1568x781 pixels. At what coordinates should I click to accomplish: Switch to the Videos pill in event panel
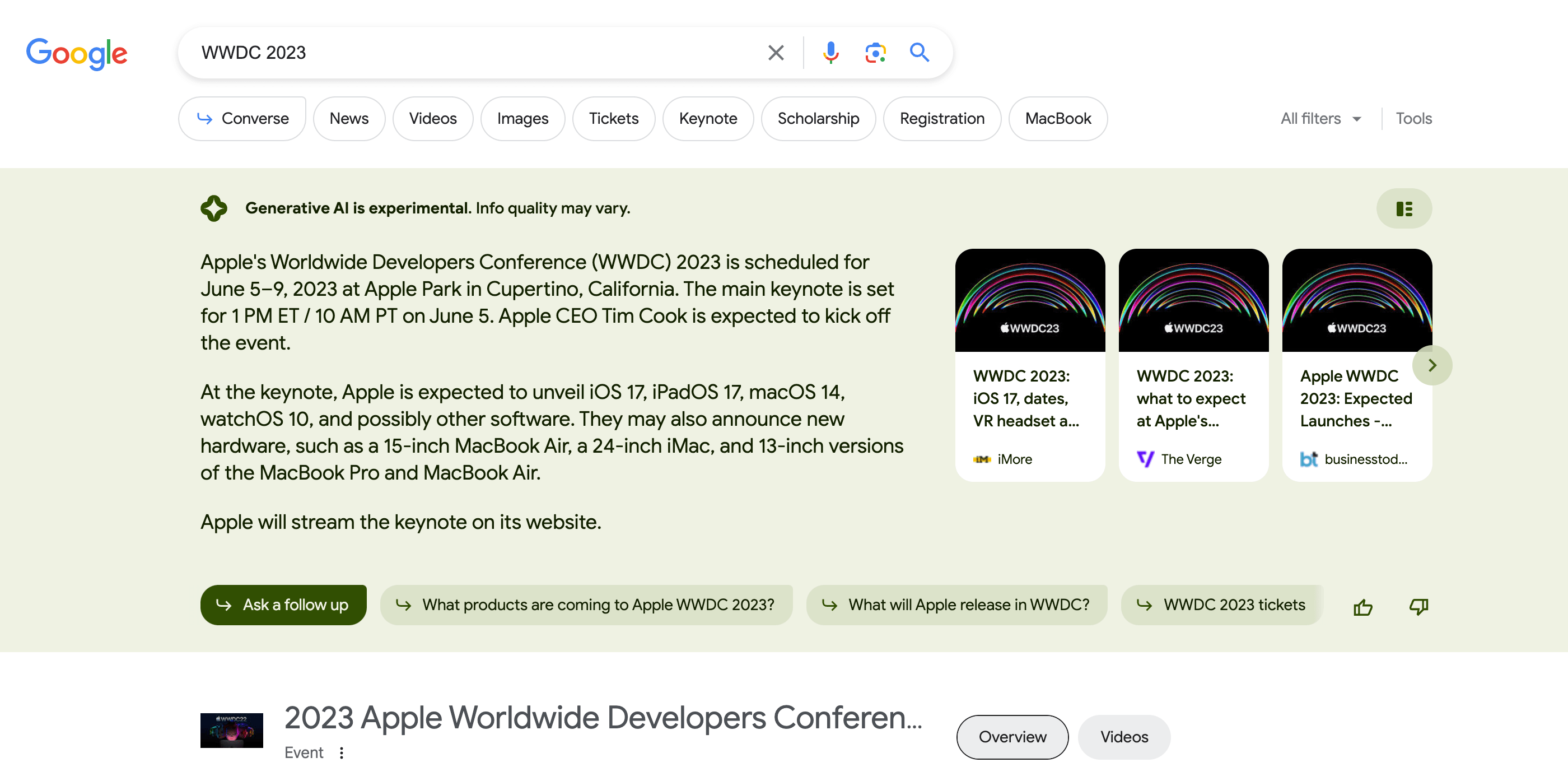pyautogui.click(x=1124, y=737)
